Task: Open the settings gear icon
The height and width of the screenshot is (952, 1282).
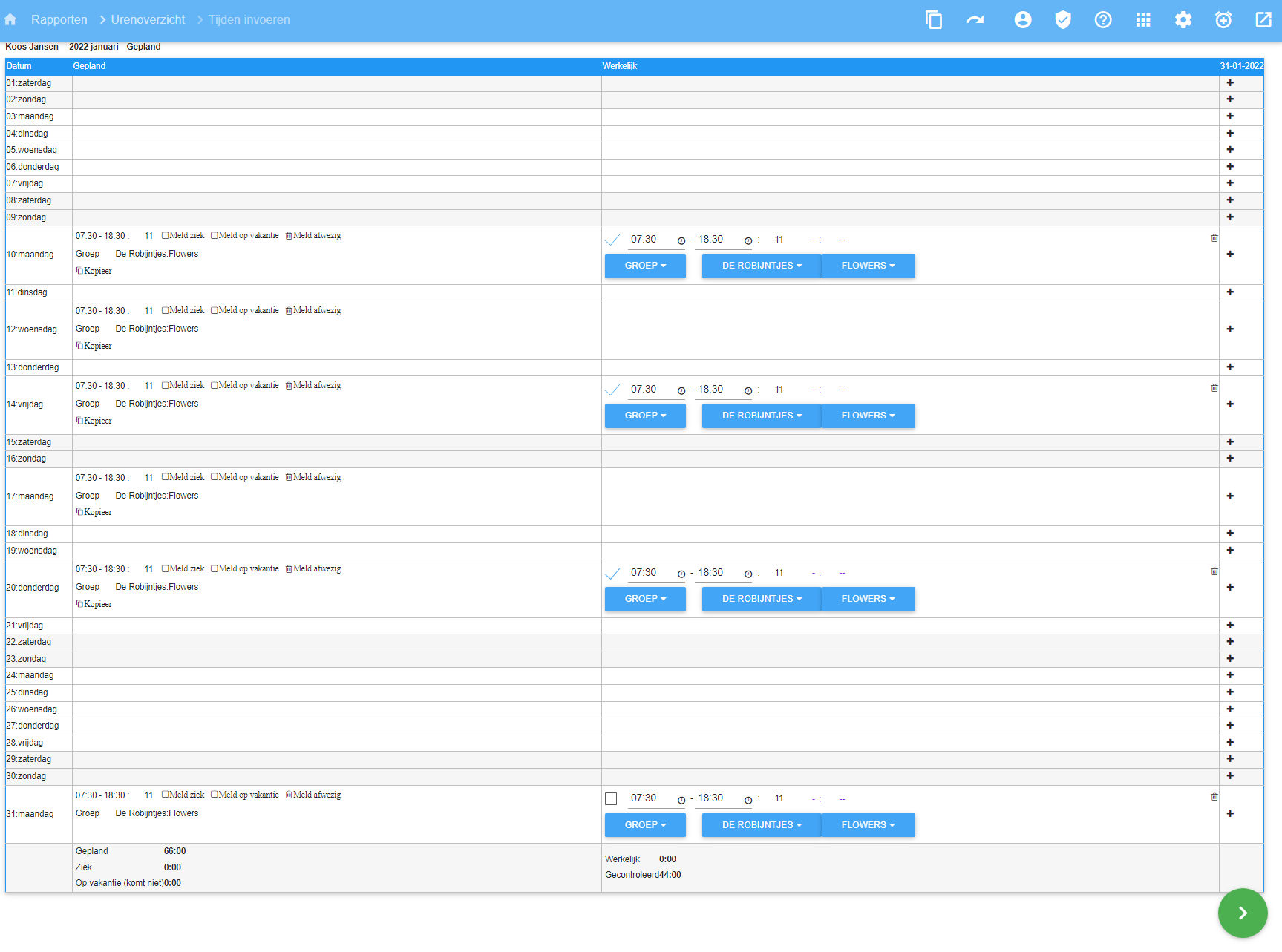Action: coord(1183,20)
